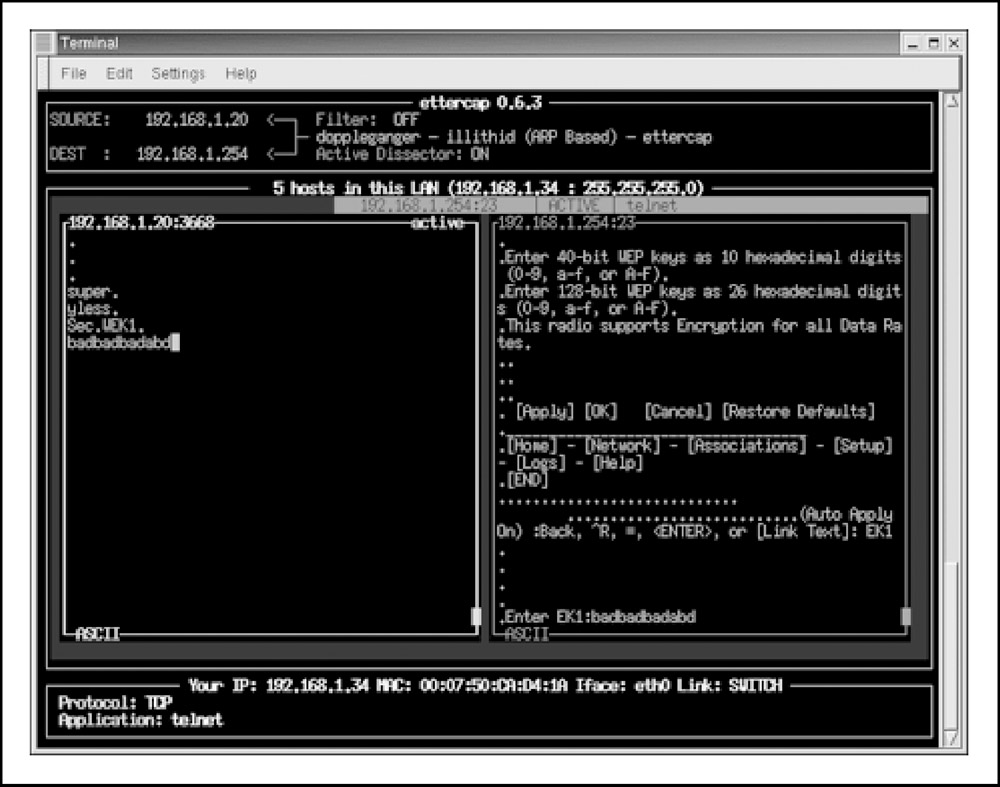Click the ACTIVE status in the highlighted row
Screen dimensions: 1000x787
[x=574, y=205]
